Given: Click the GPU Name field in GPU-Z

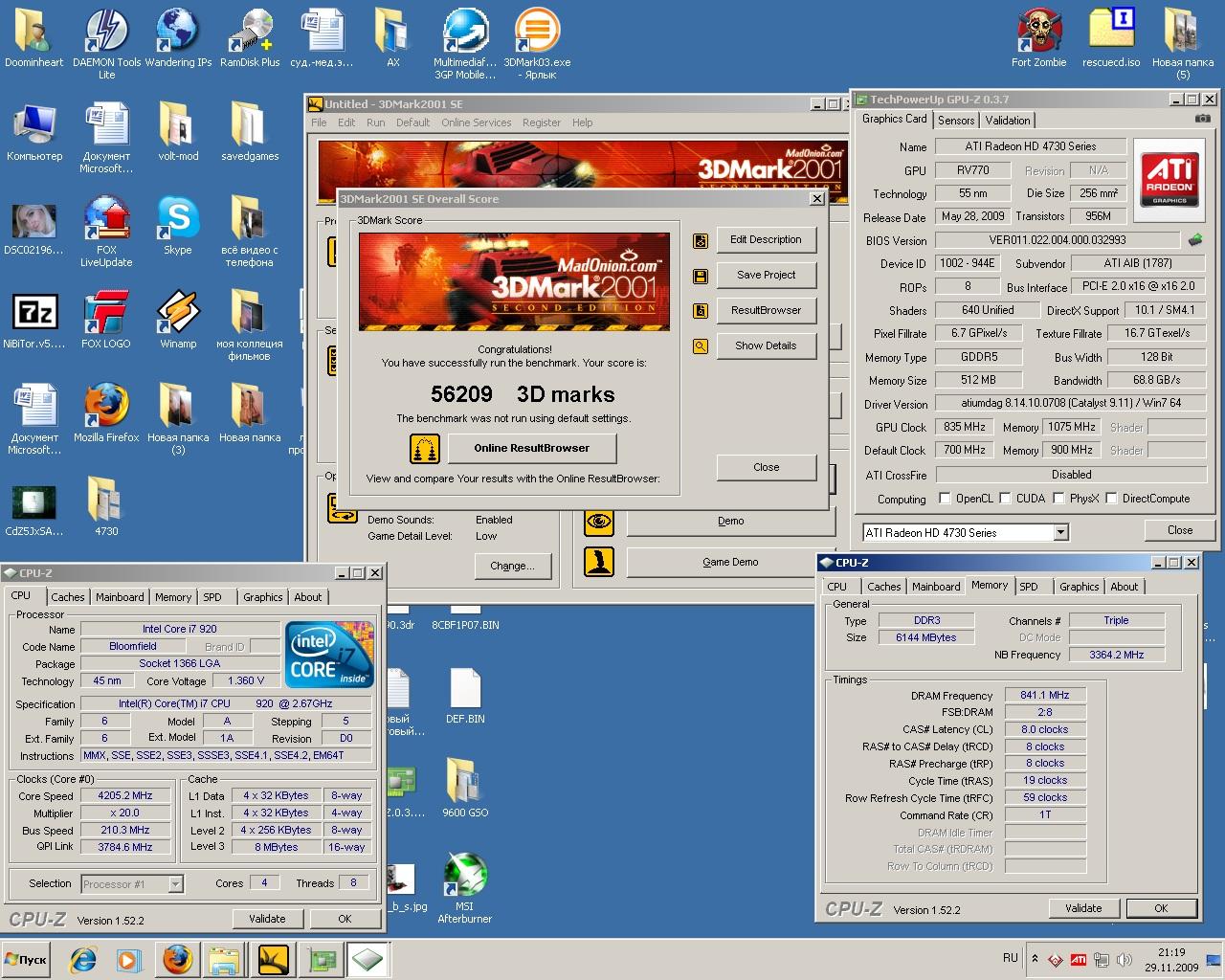Looking at the screenshot, I should point(1031,146).
